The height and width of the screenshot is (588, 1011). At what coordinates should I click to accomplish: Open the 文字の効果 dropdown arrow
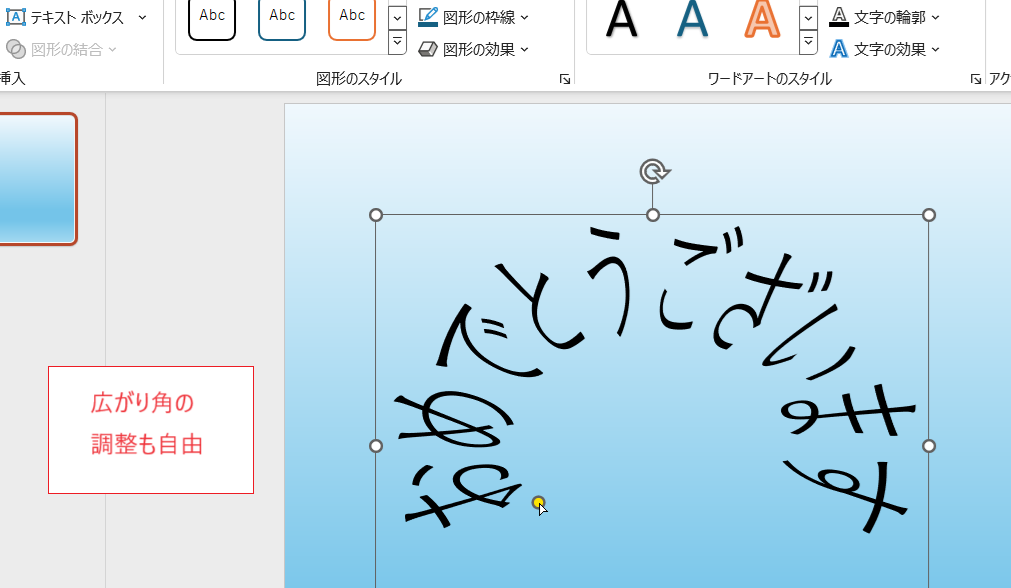[936, 50]
